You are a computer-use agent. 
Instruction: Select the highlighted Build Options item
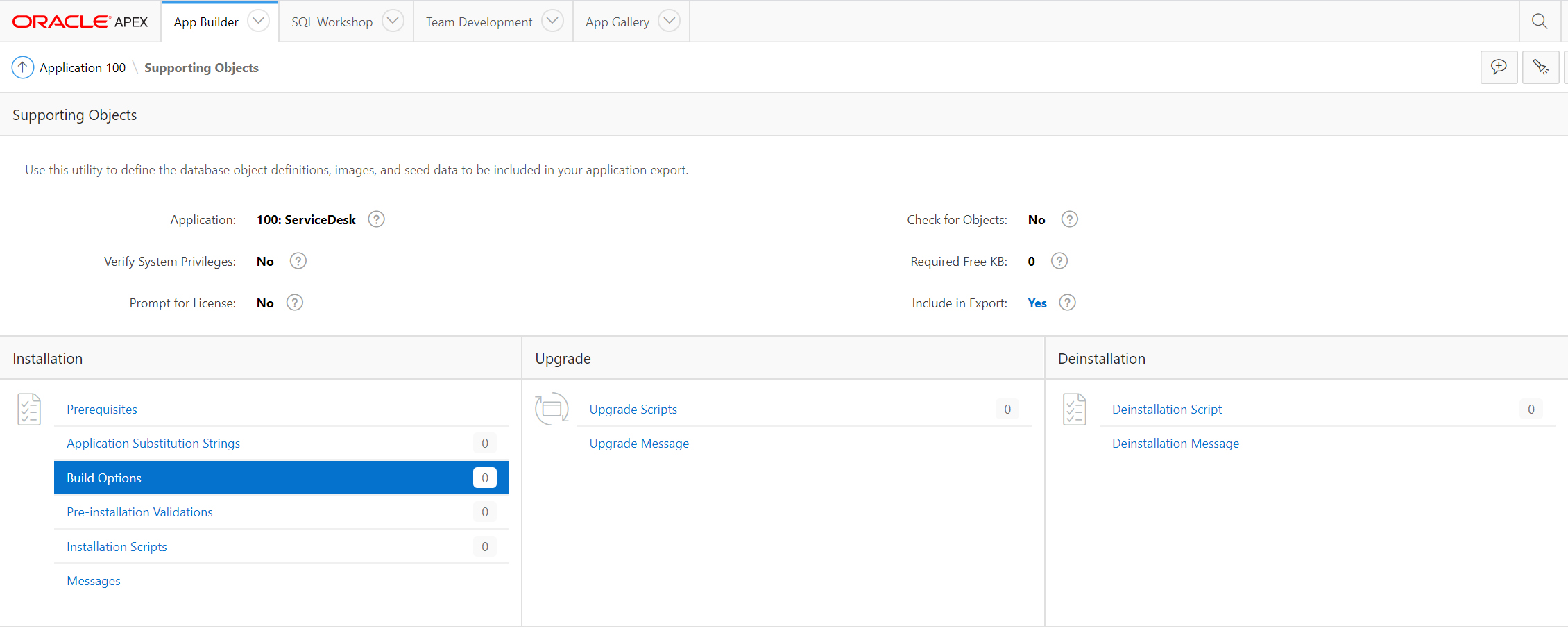(x=104, y=478)
